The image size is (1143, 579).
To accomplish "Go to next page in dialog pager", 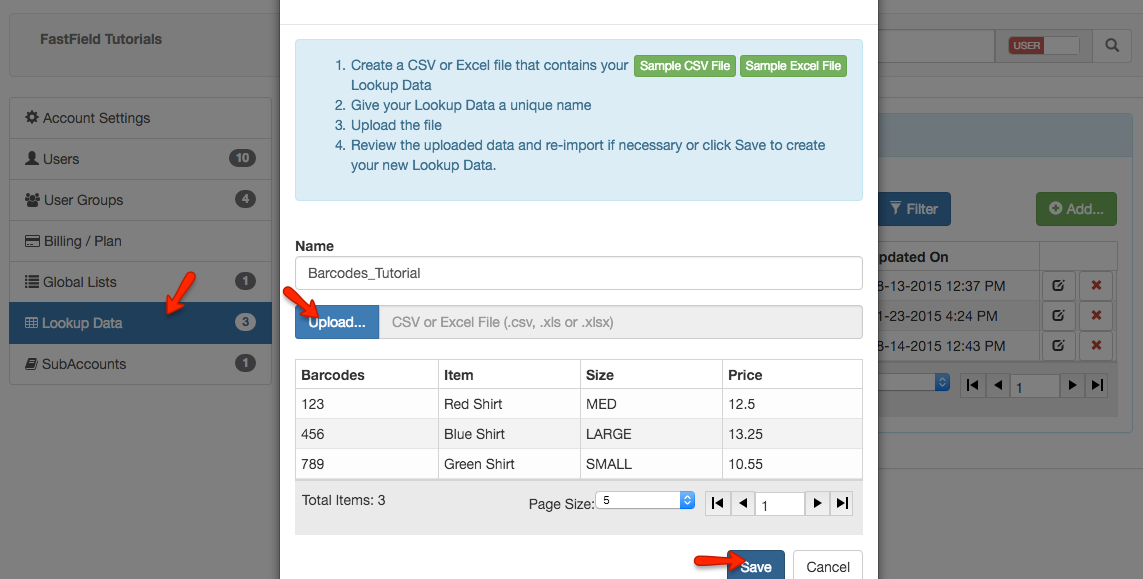I will point(818,504).
